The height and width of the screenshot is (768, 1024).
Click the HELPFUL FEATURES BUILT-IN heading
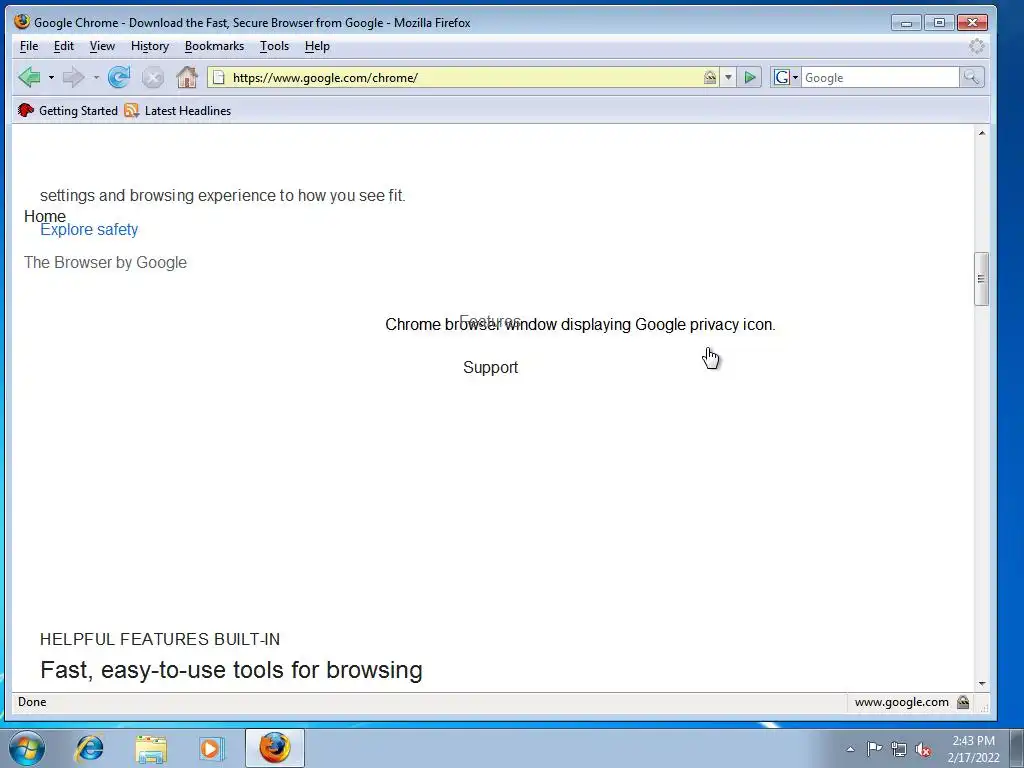160,639
